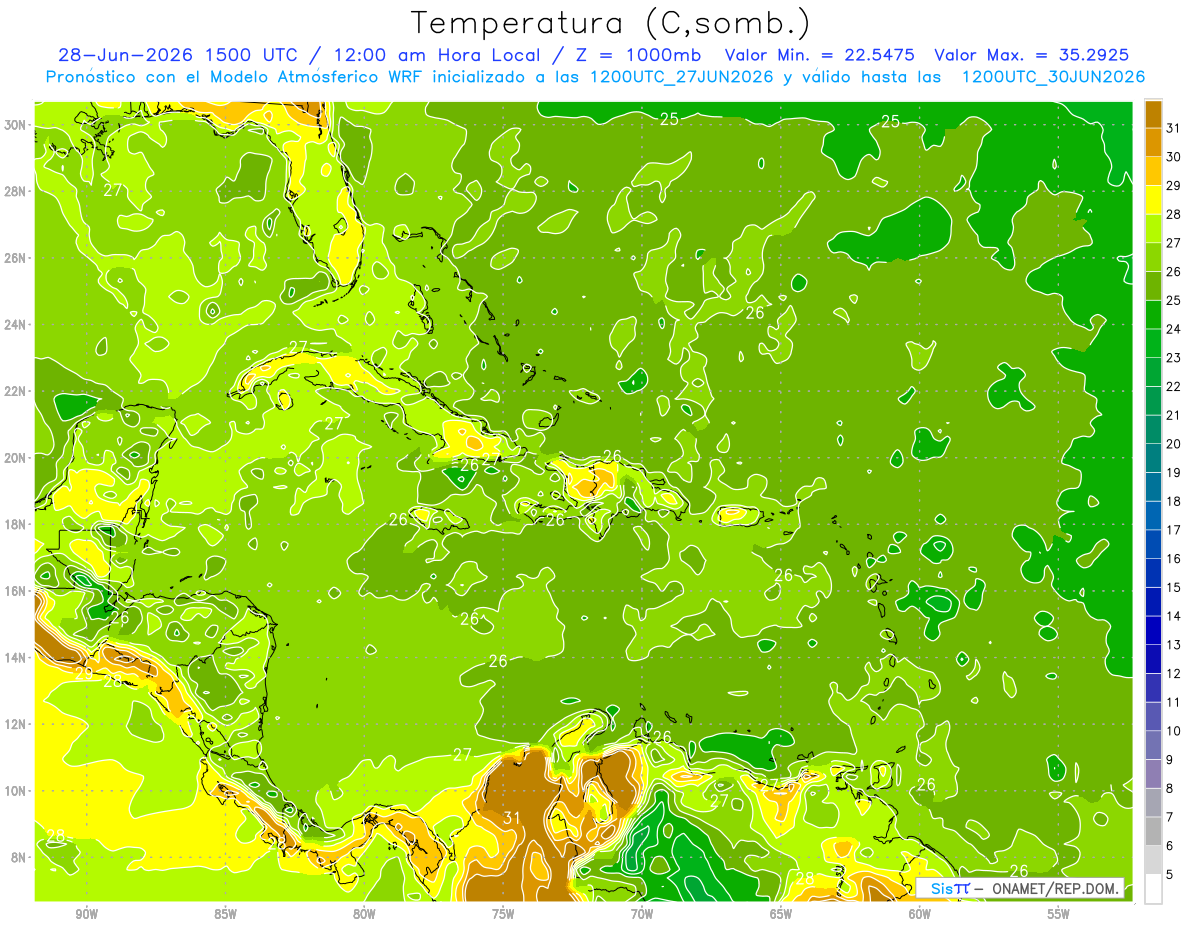This screenshot has width=1200, height=927.
Task: Click the dark brown swatch above legend 31
Action: [x=1153, y=115]
